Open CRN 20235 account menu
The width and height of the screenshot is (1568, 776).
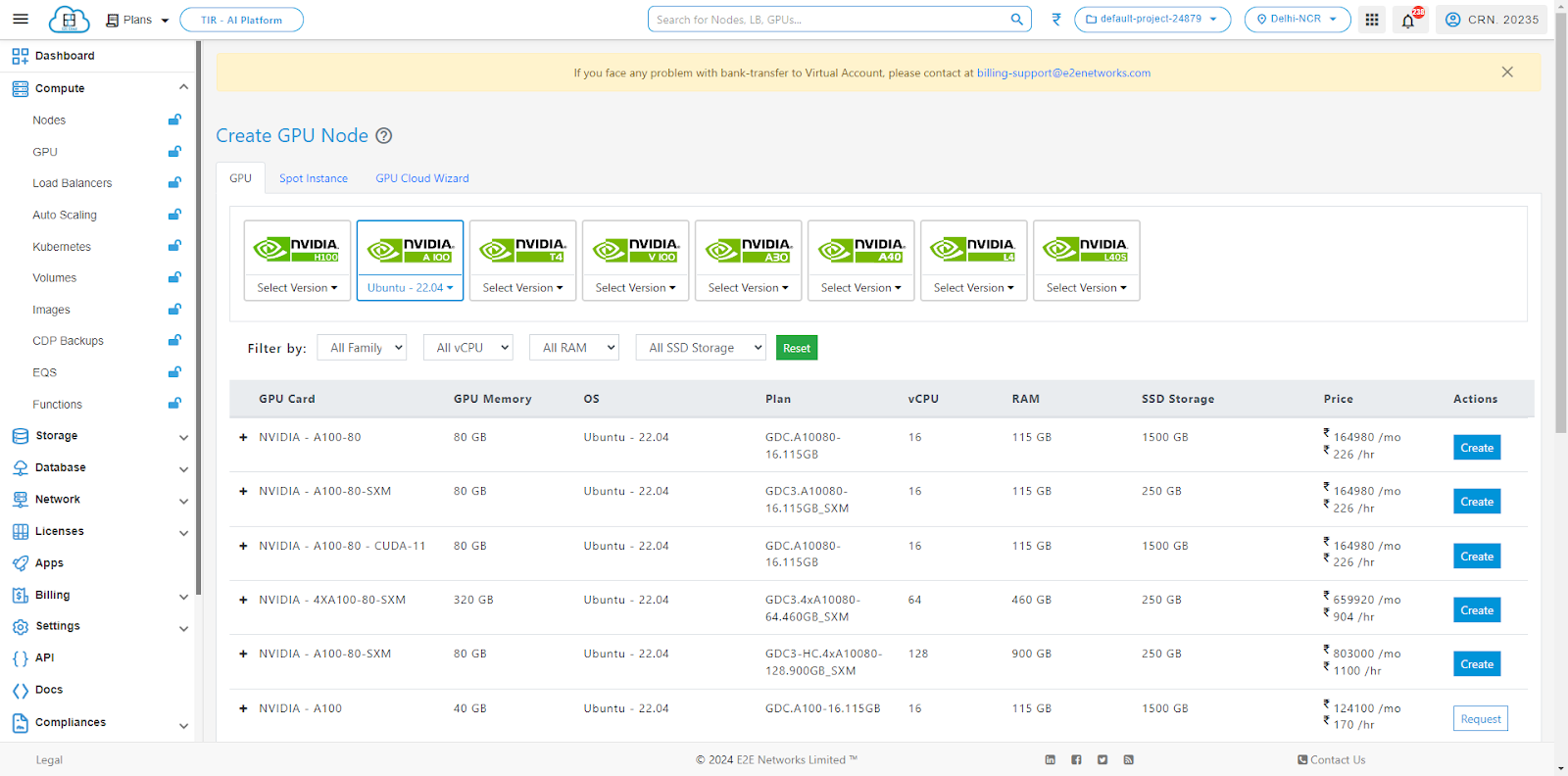[1492, 20]
